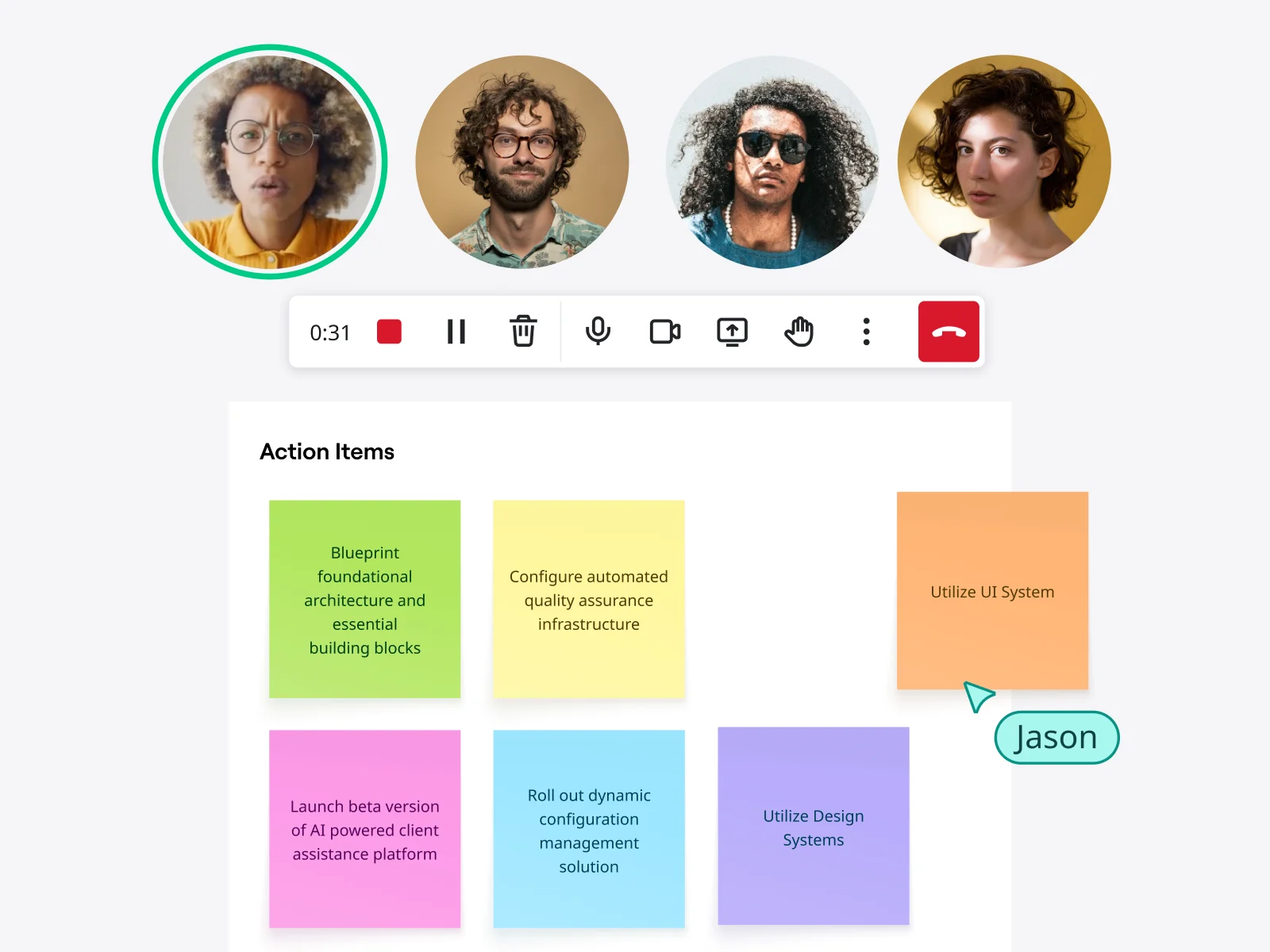
Task: Click the Jason name label
Action: point(1056,737)
